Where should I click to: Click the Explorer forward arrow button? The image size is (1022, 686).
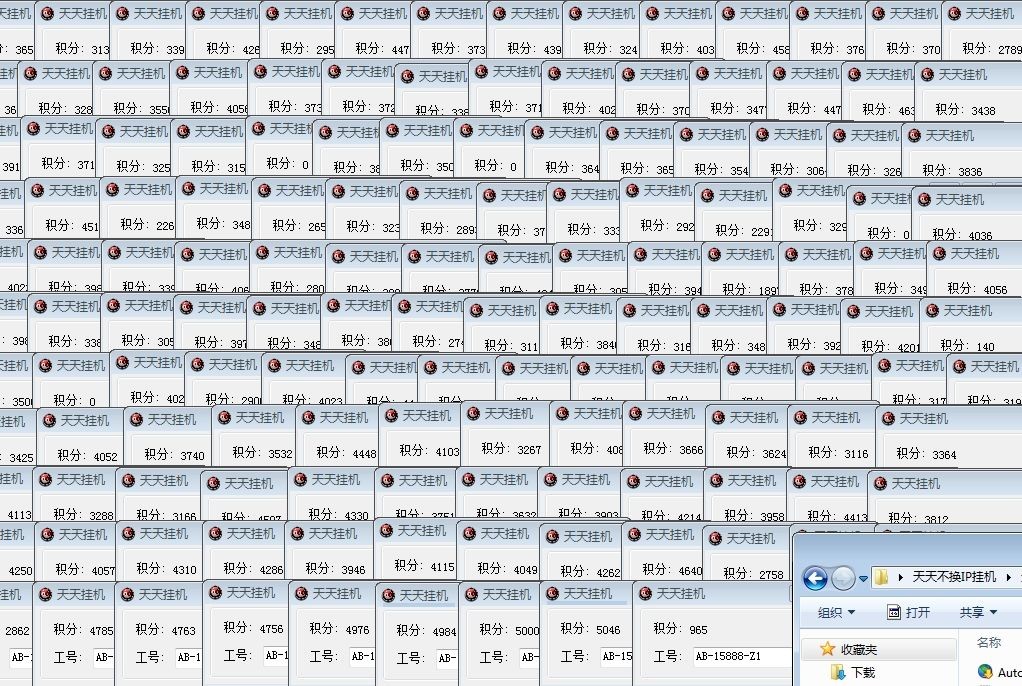pos(843,578)
